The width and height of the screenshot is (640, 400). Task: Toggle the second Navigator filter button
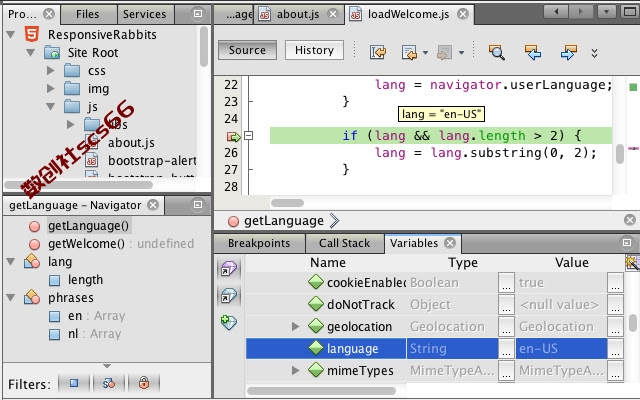click(x=109, y=383)
